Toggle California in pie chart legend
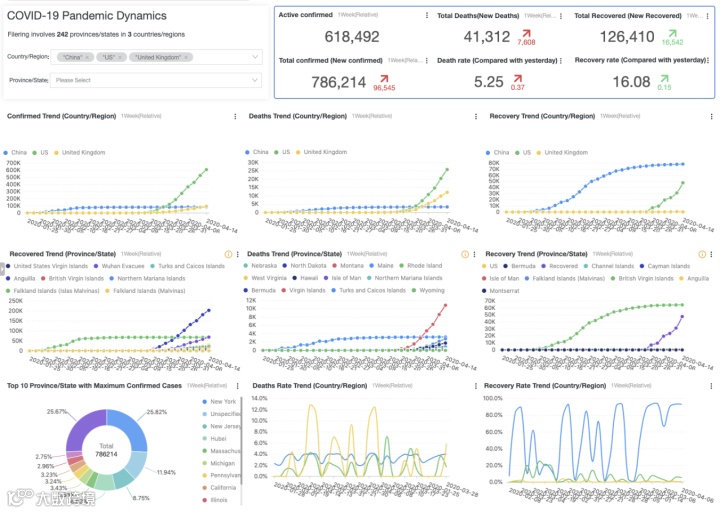 (219, 488)
